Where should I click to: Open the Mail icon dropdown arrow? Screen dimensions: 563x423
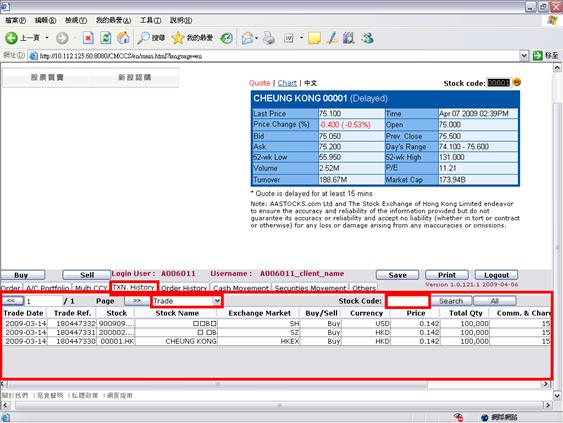[256, 38]
